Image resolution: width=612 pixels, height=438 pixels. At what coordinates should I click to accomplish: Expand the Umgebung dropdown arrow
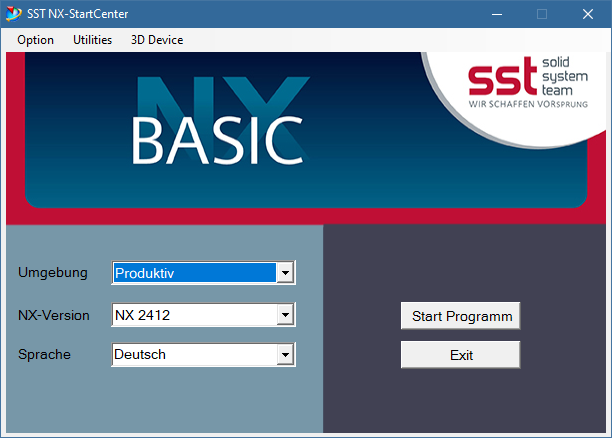tap(285, 272)
